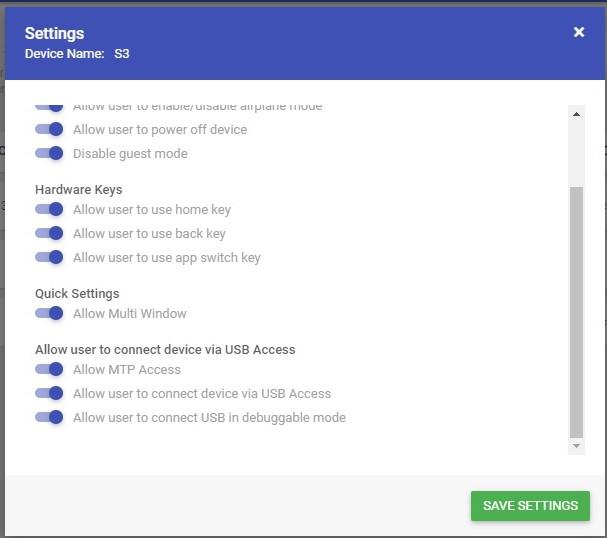The image size is (607, 538).
Task: Click the Allow MTP Access label text
Action: point(127,369)
